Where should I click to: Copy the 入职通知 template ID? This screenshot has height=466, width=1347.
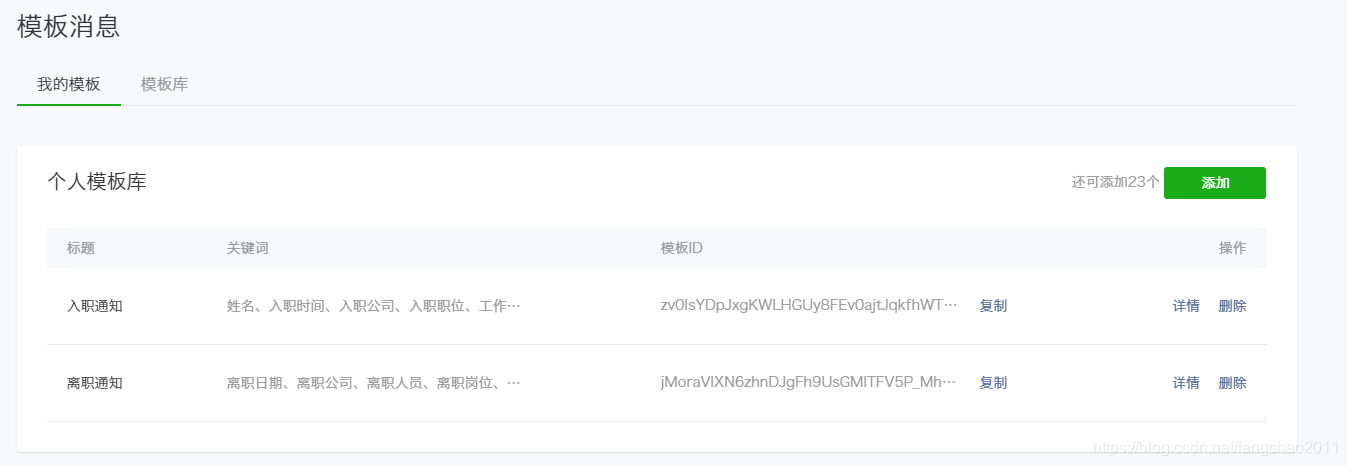click(x=993, y=306)
